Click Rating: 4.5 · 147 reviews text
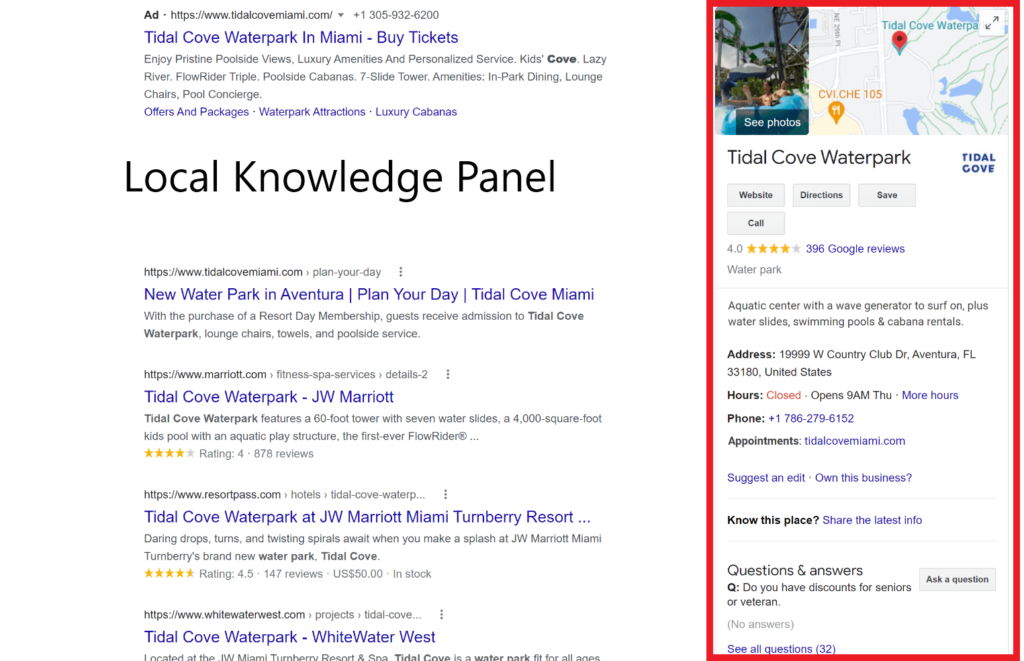1024x661 pixels. pyautogui.click(x=261, y=573)
